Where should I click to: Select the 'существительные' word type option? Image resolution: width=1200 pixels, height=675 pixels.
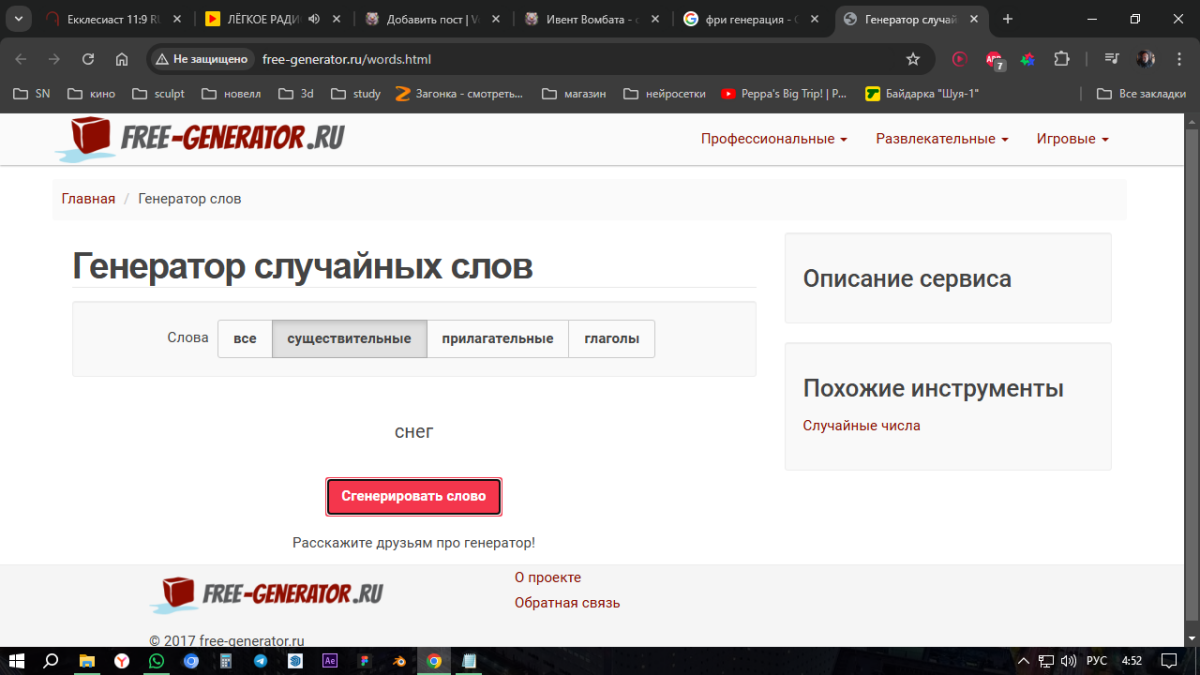pyautogui.click(x=349, y=339)
